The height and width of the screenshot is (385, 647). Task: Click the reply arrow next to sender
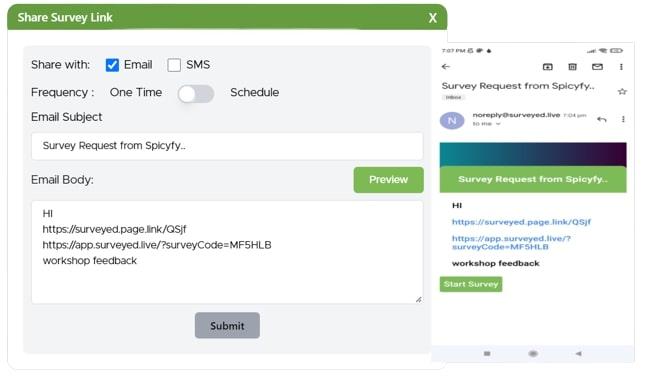pos(602,119)
